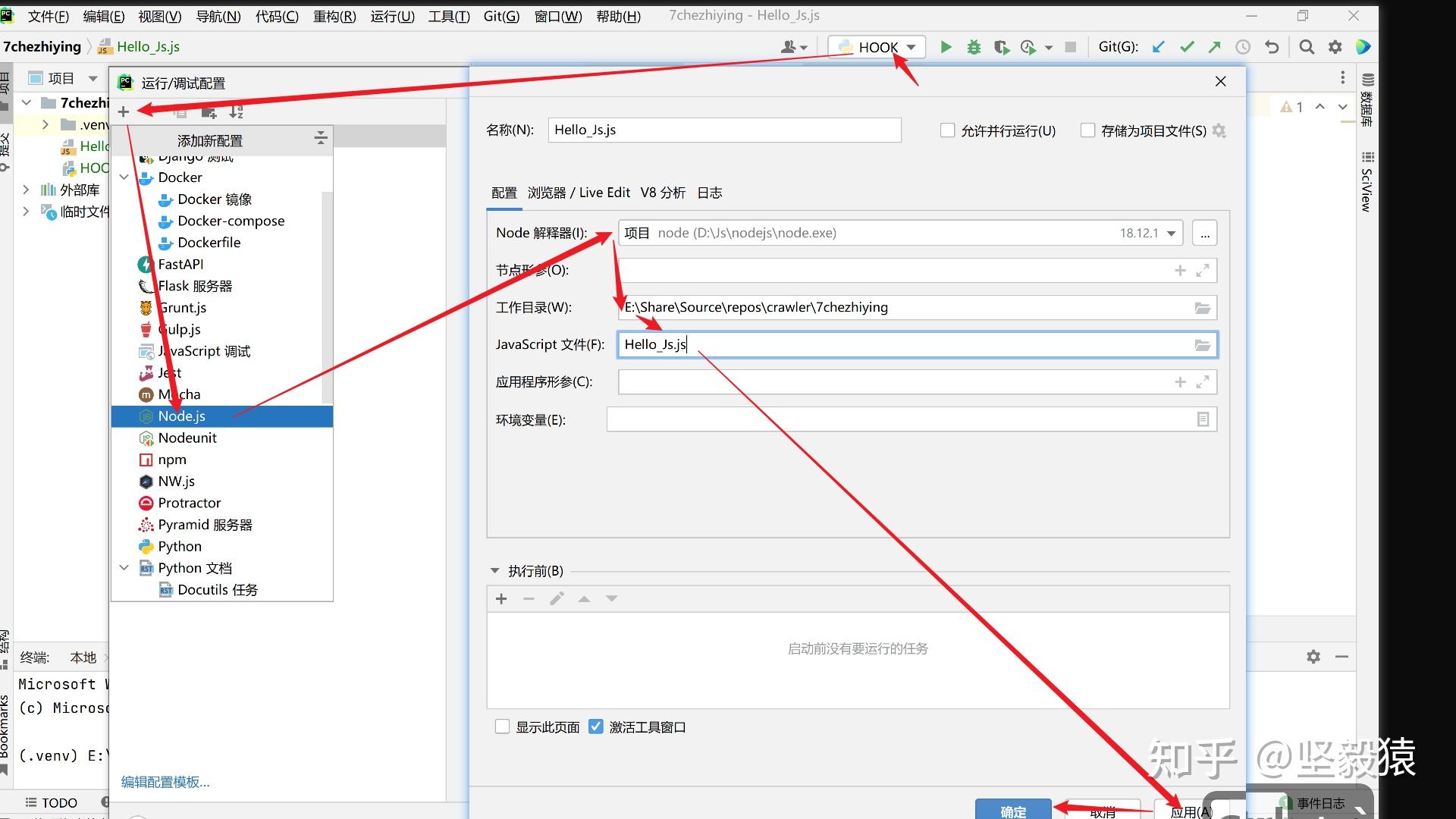
Task: Click the Debug bug icon
Action: coord(974,47)
